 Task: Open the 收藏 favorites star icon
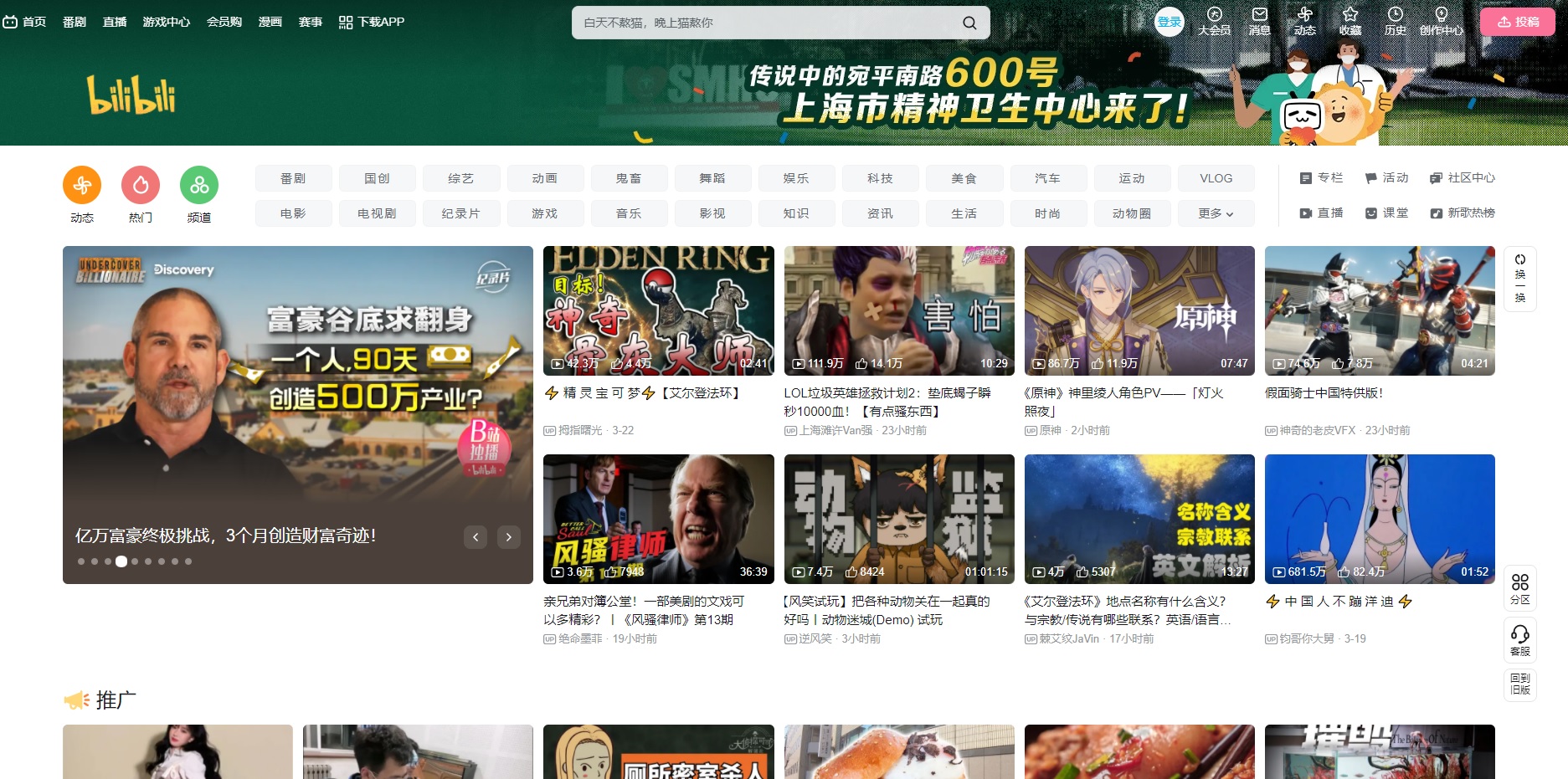coord(1350,21)
